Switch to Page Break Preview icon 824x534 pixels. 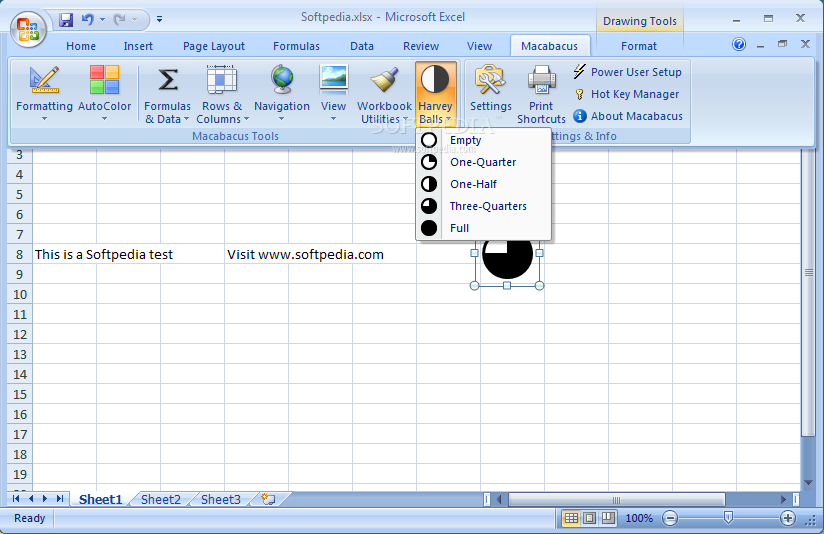pyautogui.click(x=608, y=518)
